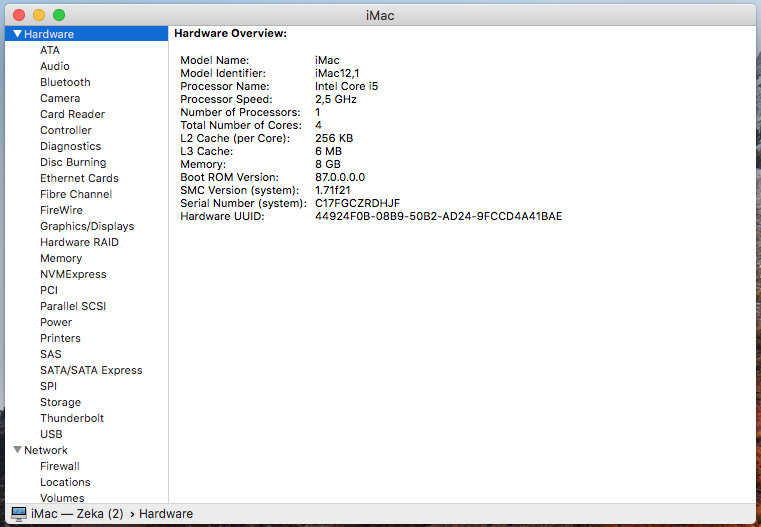Select SPI in the sidebar
The image size is (761, 527).
(x=48, y=386)
